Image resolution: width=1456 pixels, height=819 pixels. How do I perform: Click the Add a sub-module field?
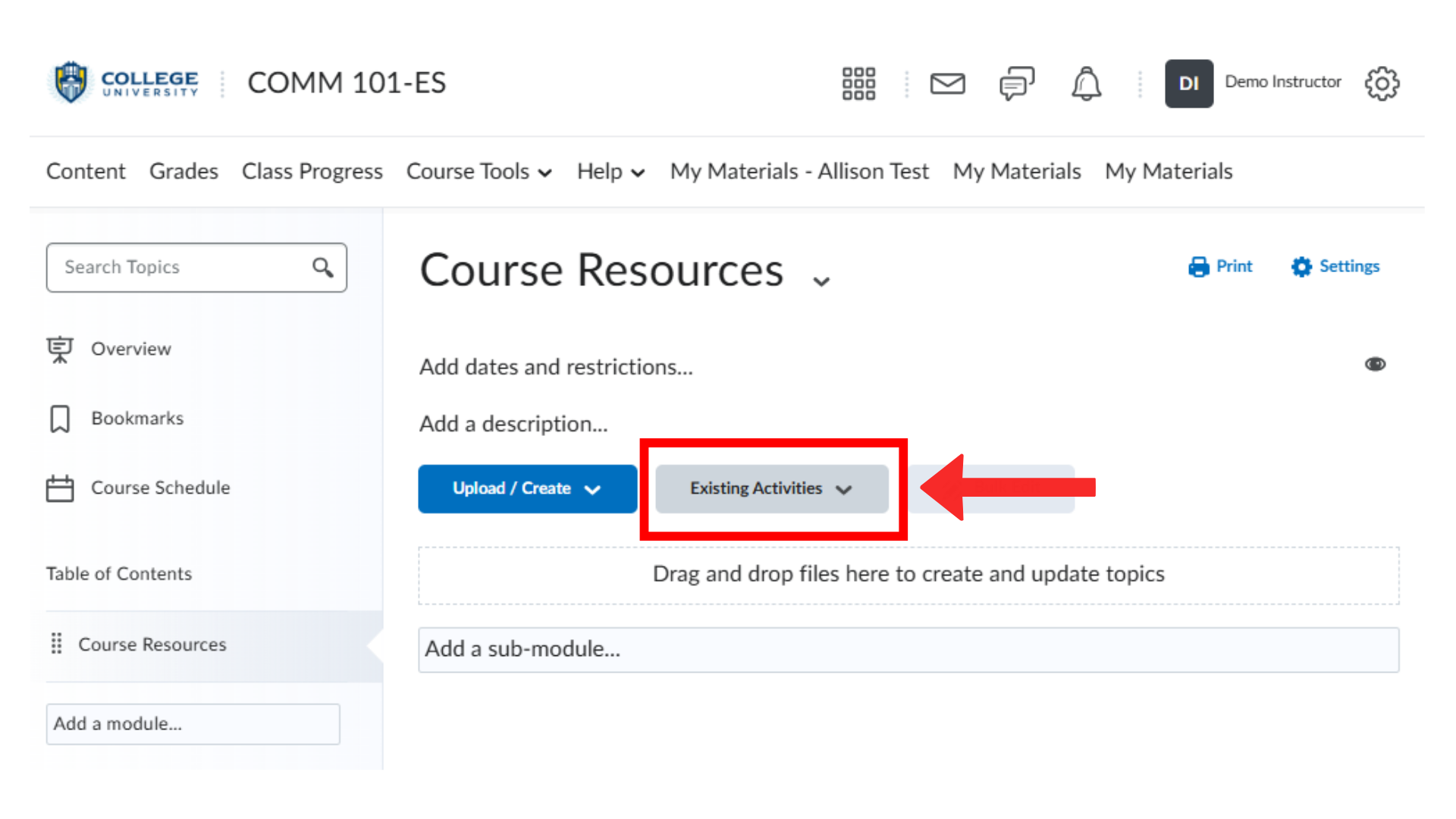(x=908, y=649)
